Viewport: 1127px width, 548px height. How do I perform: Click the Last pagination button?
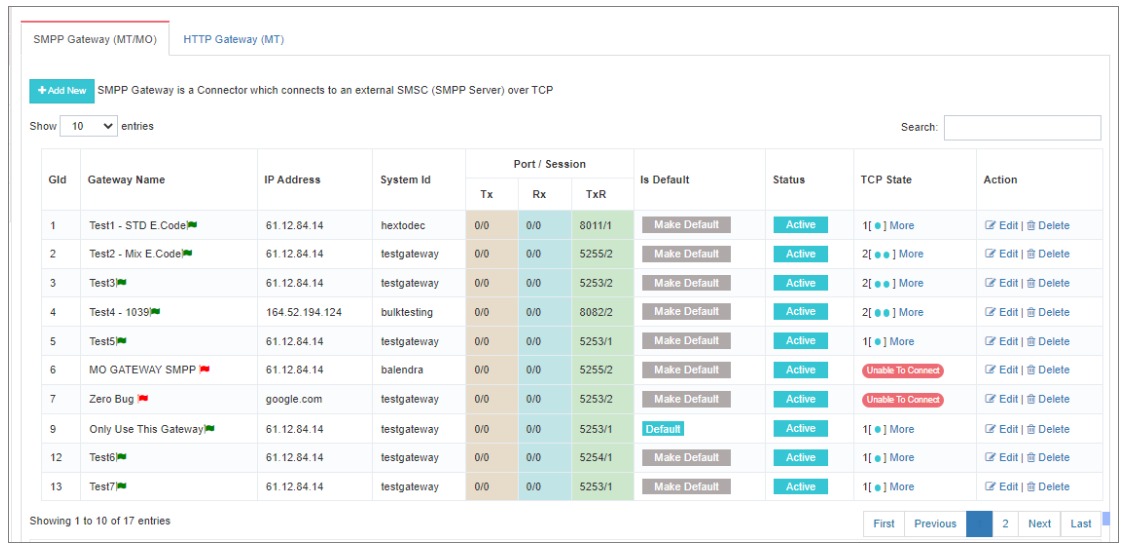pyautogui.click(x=1081, y=524)
